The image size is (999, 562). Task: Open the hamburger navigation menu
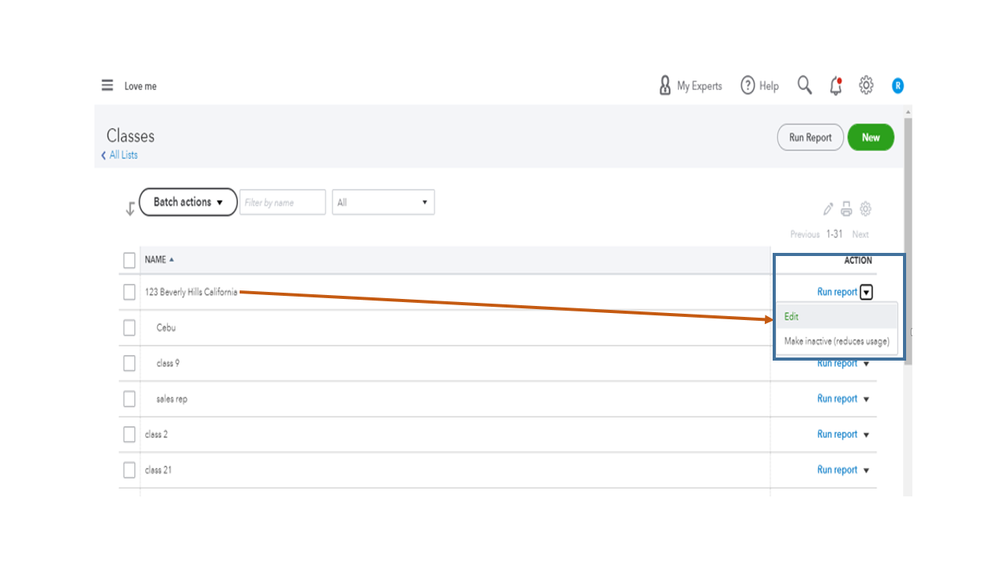pyautogui.click(x=107, y=86)
